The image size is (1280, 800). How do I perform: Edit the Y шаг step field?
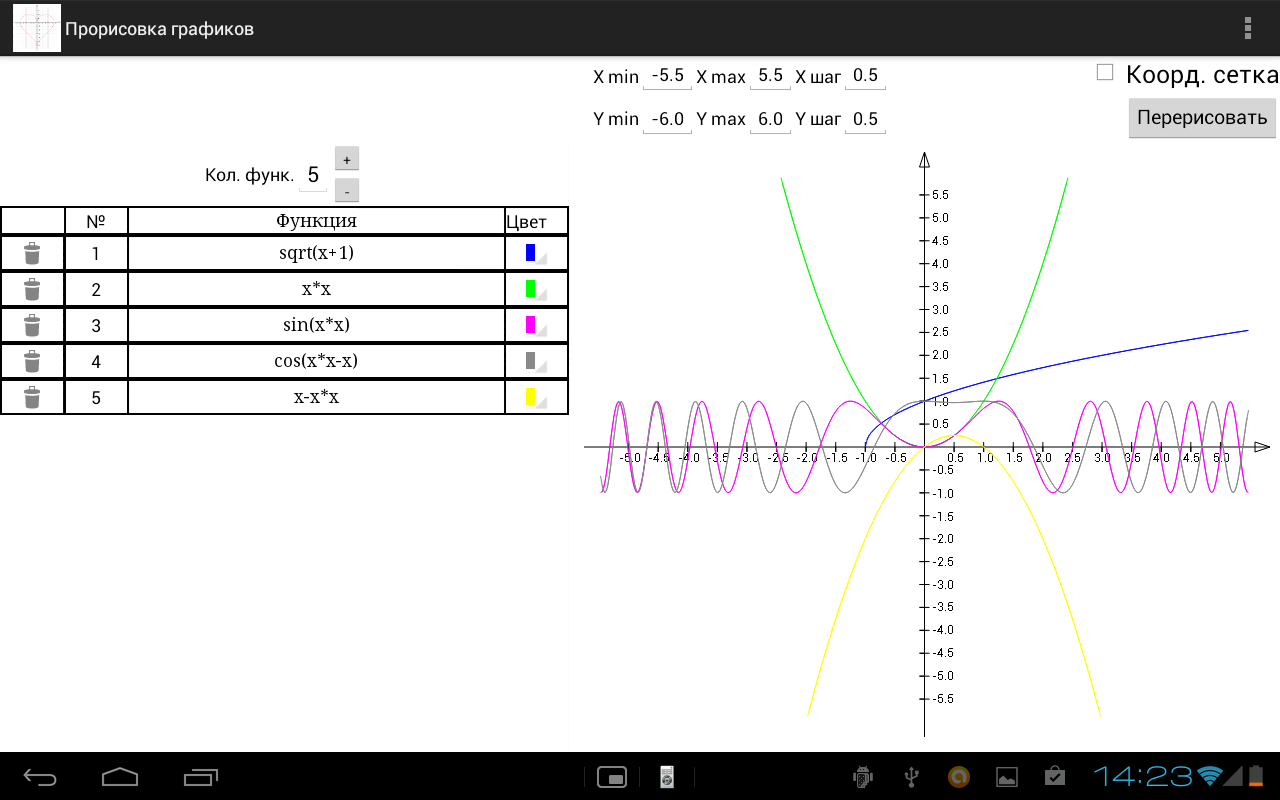(865, 120)
